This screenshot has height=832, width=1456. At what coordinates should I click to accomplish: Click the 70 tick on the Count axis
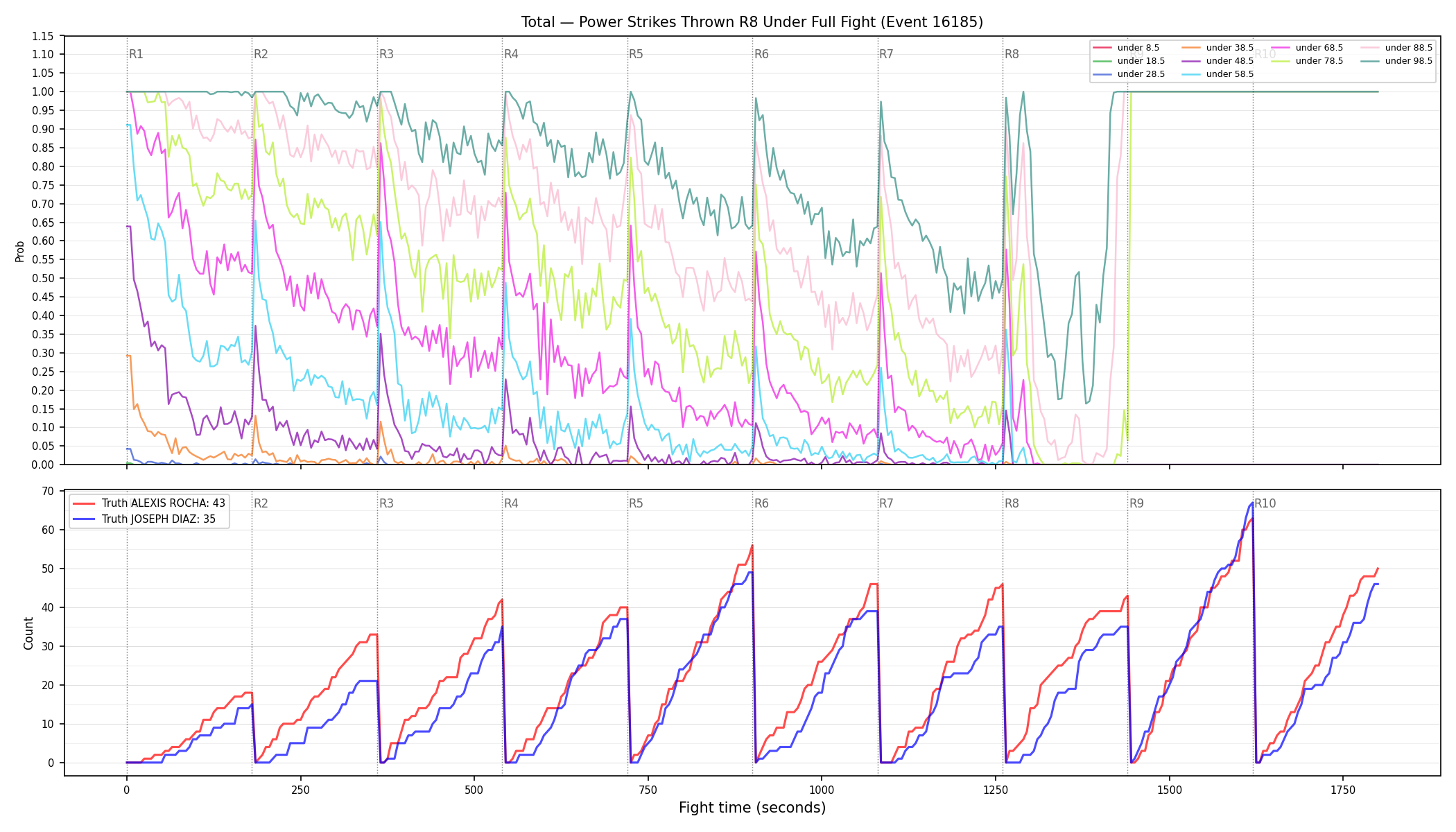pyautogui.click(x=49, y=491)
